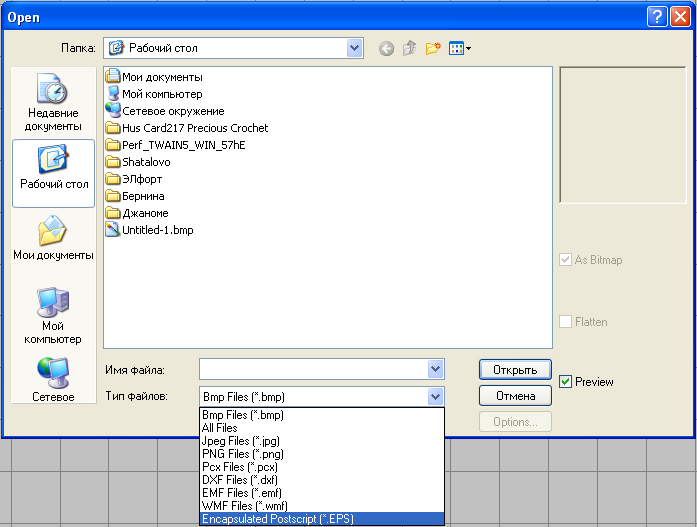Screen dimensions: 697x527
Task: Toggle the As Bitmap checkbox
Action: click(x=566, y=260)
